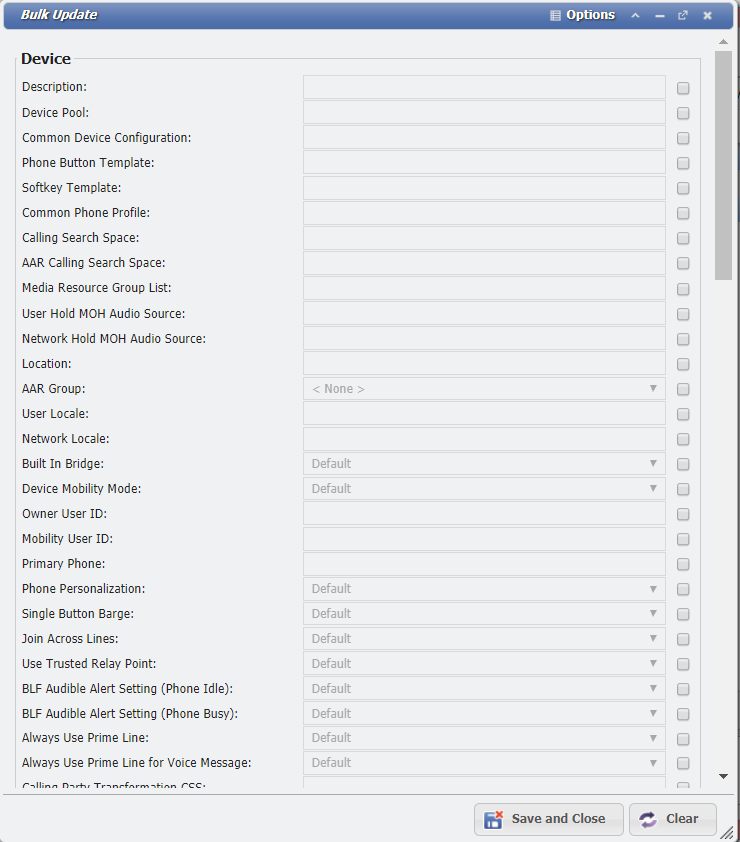Viewport: 740px width, 842px height.
Task: Open the Single Button Barge dropdown
Action: pos(484,613)
